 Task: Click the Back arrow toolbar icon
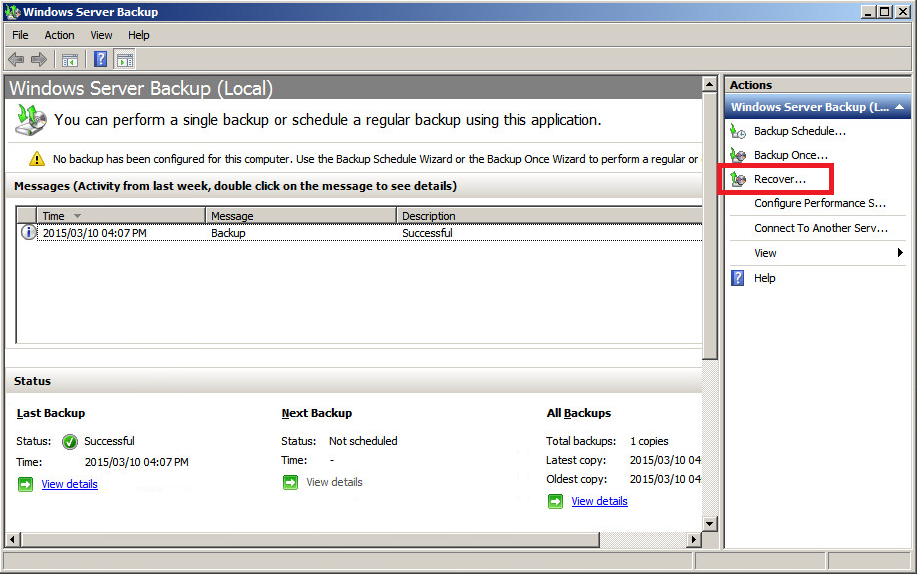click(x=16, y=59)
